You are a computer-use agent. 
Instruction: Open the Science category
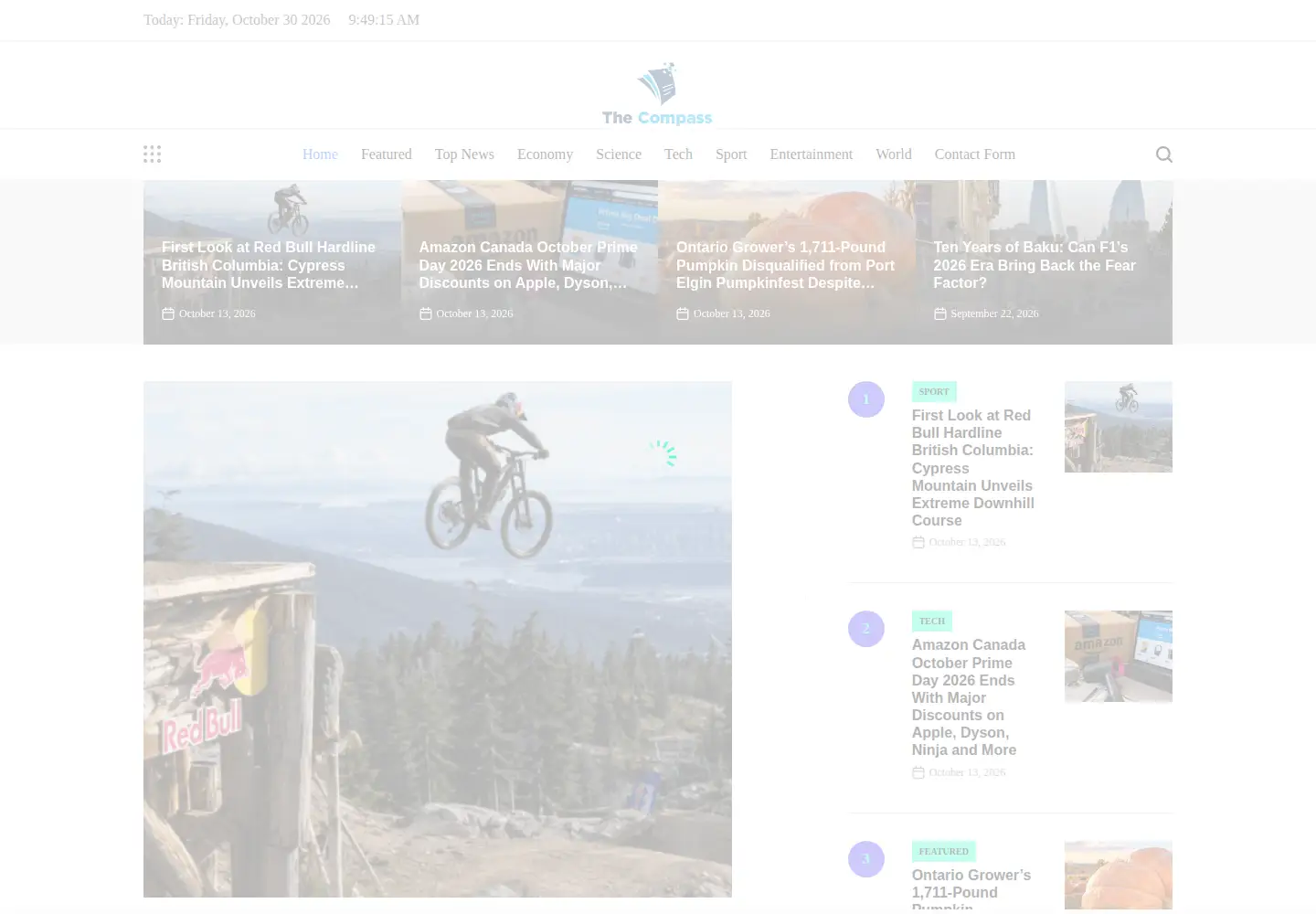619,154
